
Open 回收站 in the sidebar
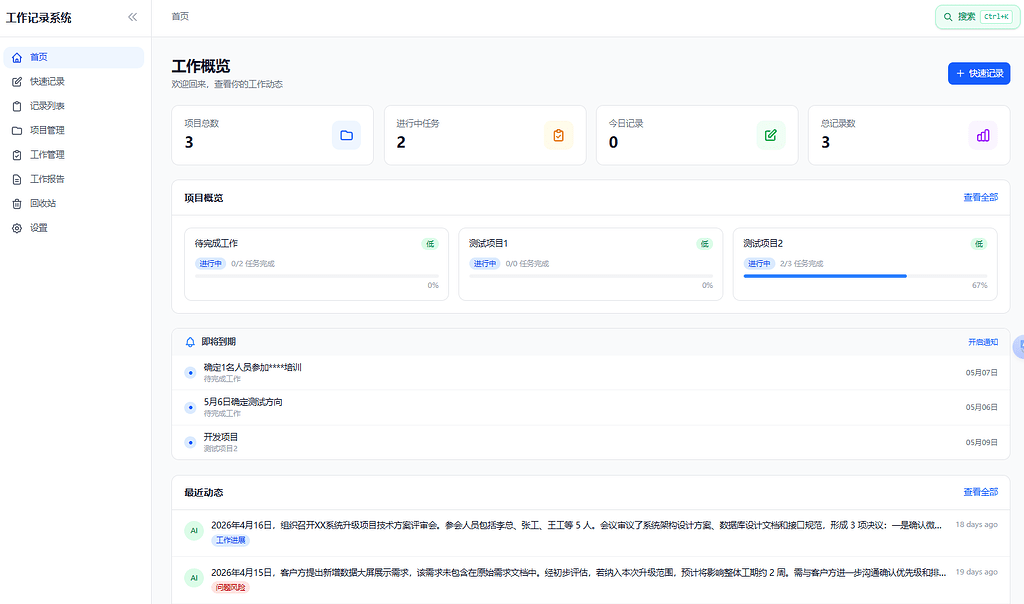[x=74, y=204]
